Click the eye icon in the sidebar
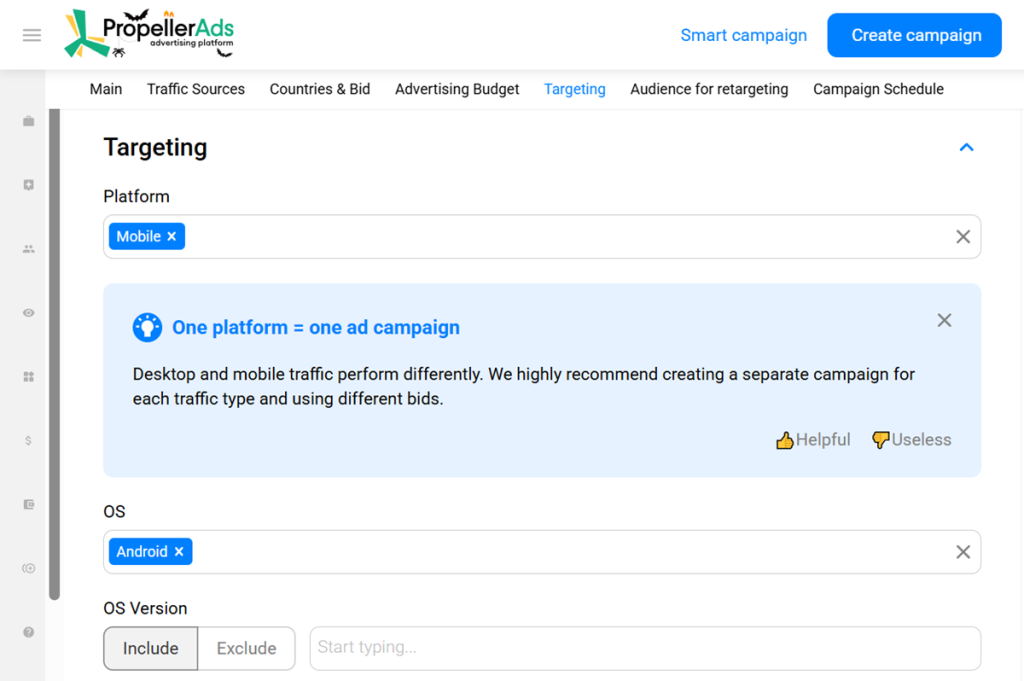This screenshot has width=1024, height=681. pyautogui.click(x=29, y=313)
